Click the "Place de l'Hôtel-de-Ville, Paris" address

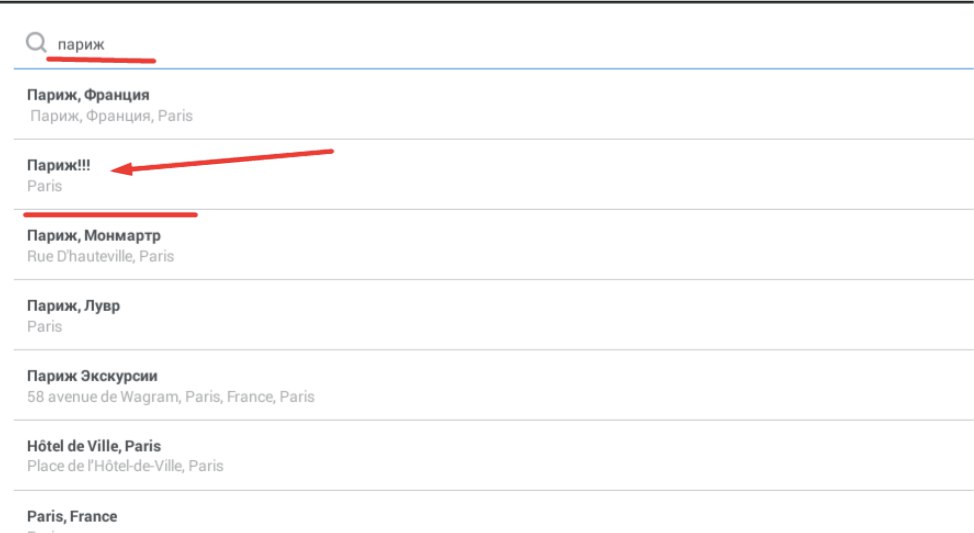pos(125,466)
